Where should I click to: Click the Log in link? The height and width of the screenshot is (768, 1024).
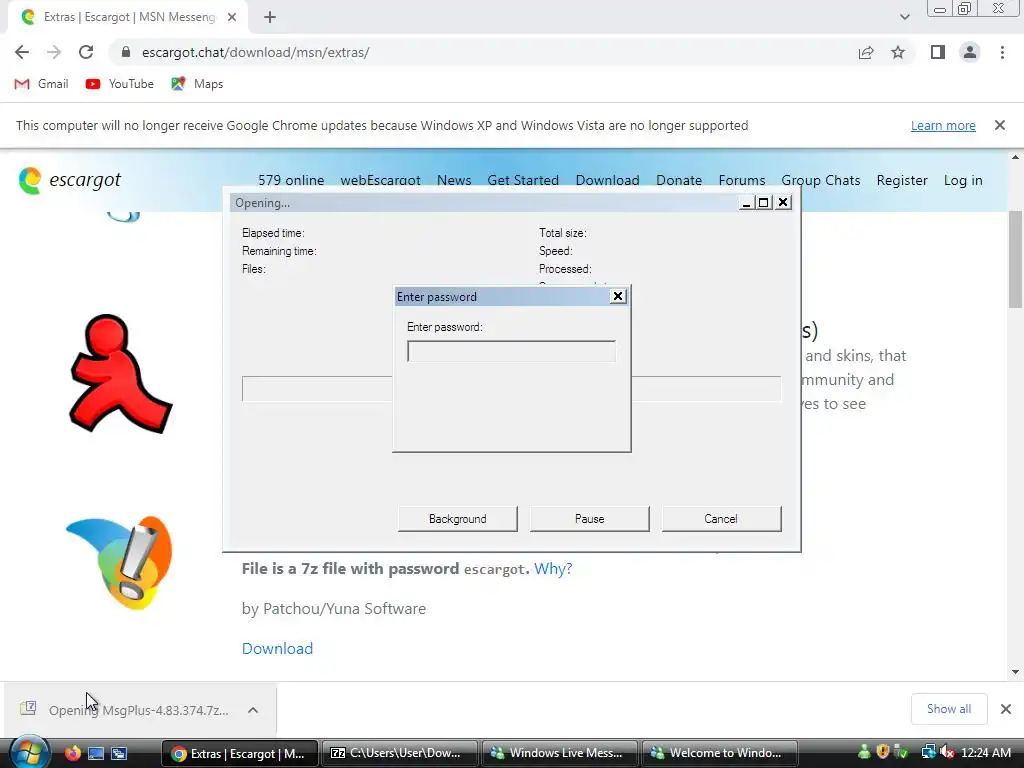963,180
